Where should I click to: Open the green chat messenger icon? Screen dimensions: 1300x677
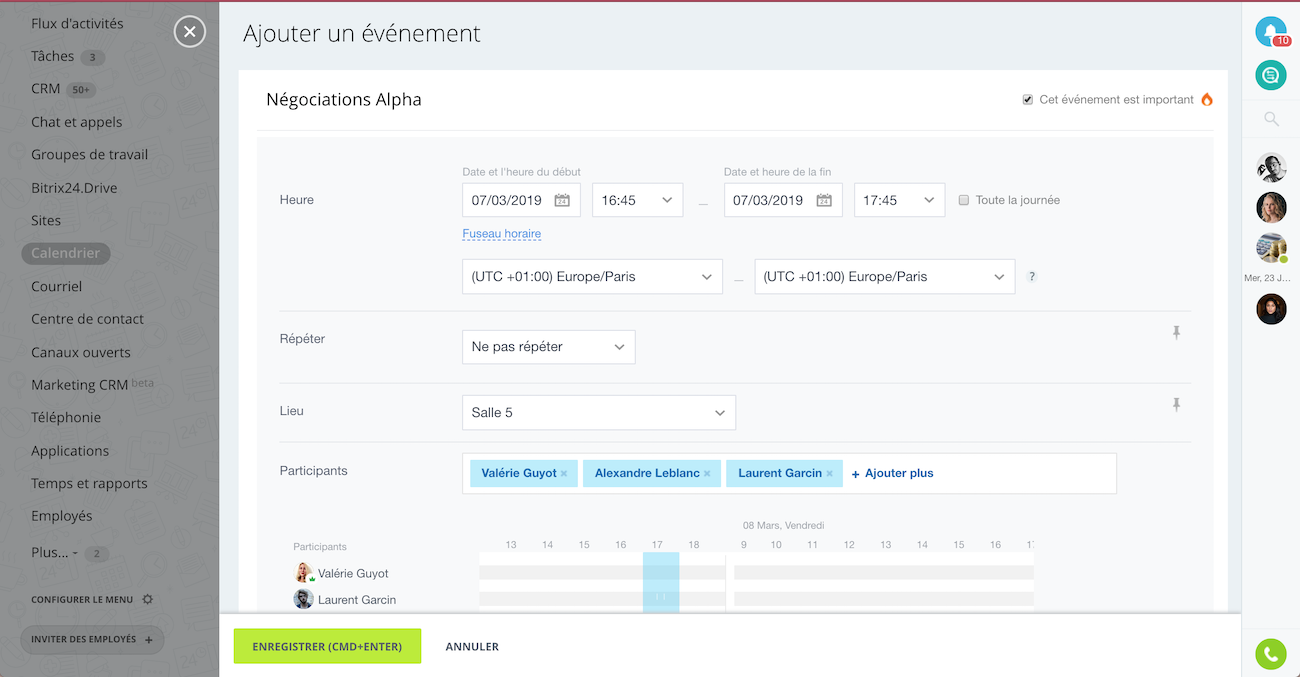(1270, 74)
